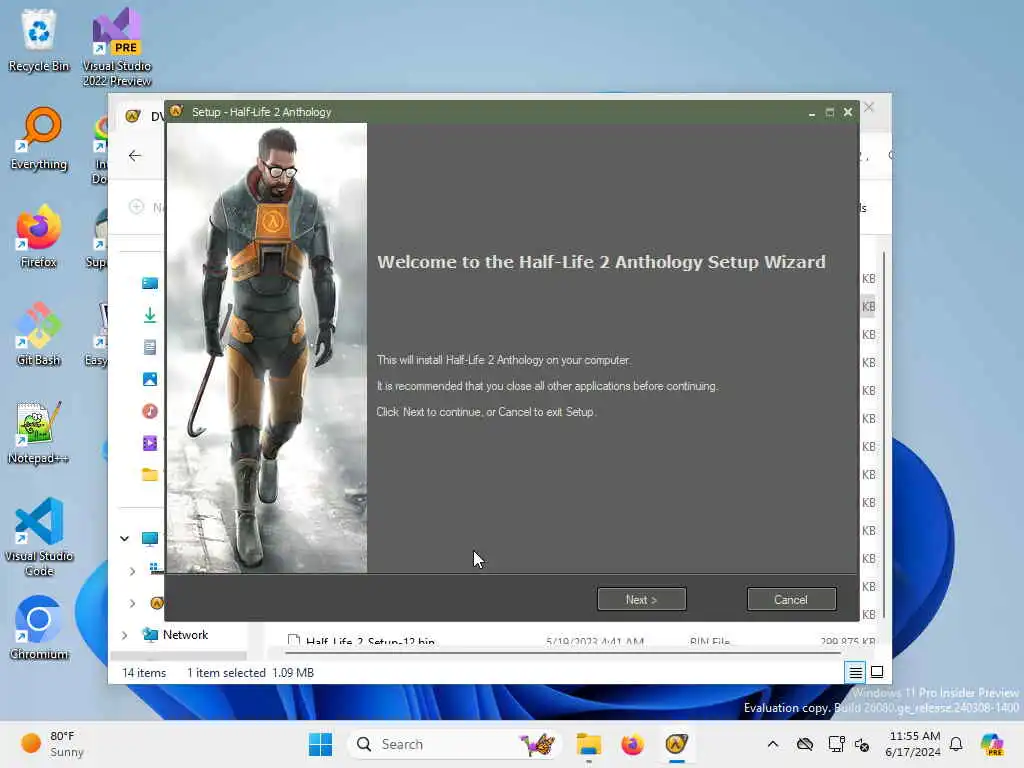Switch Explorer to details view
Viewport: 1024px width, 768px height.
tap(855, 672)
